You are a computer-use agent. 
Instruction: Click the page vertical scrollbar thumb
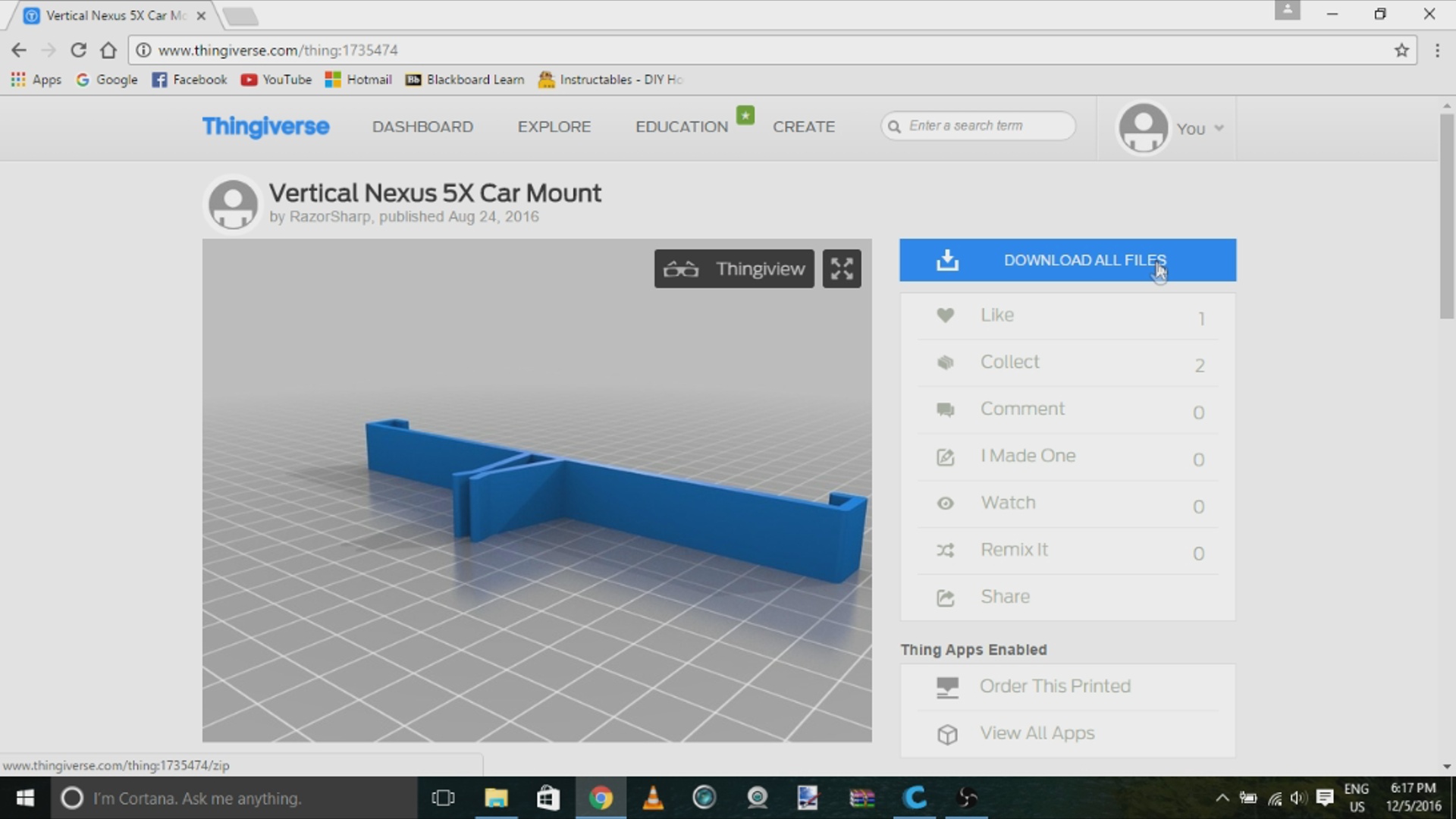point(1447,216)
